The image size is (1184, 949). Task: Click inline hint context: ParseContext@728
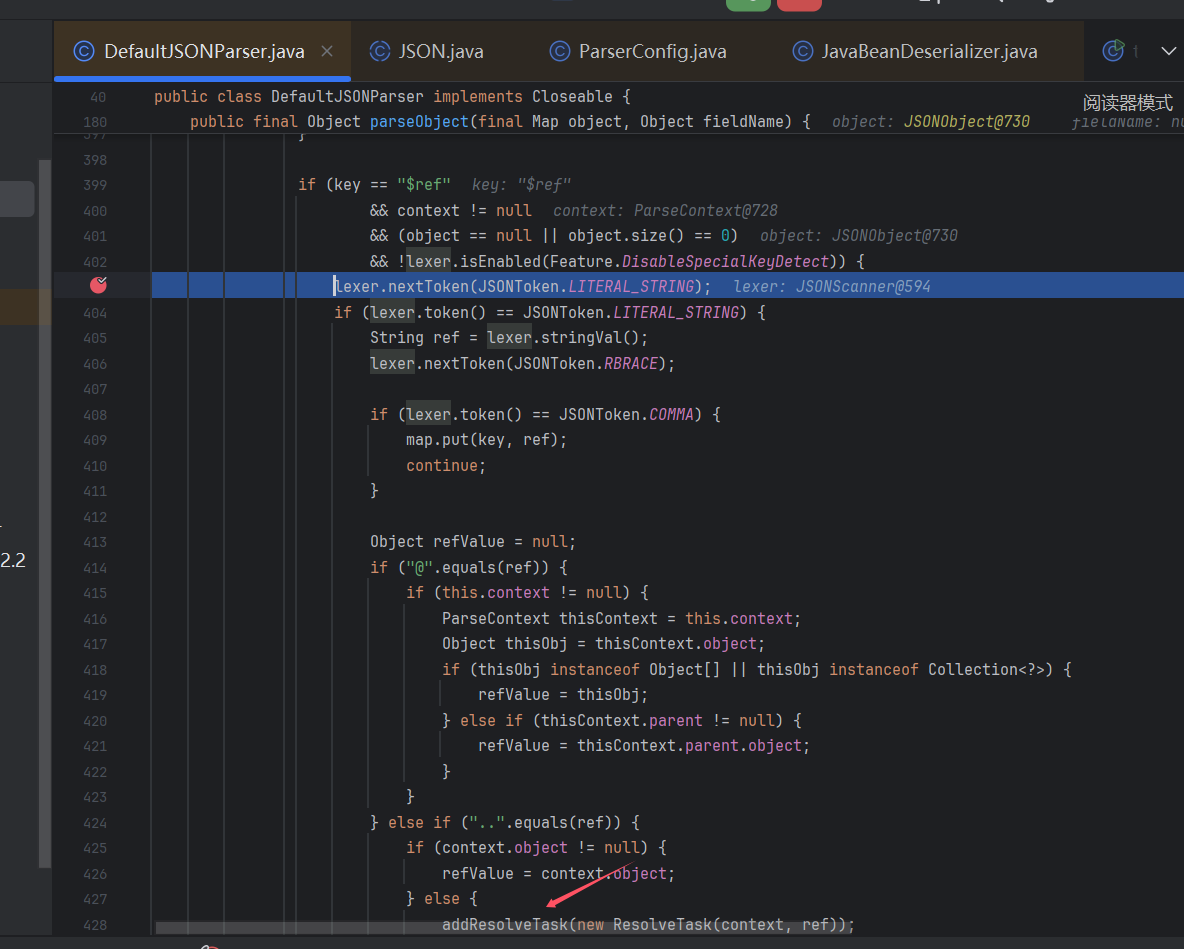tap(665, 210)
